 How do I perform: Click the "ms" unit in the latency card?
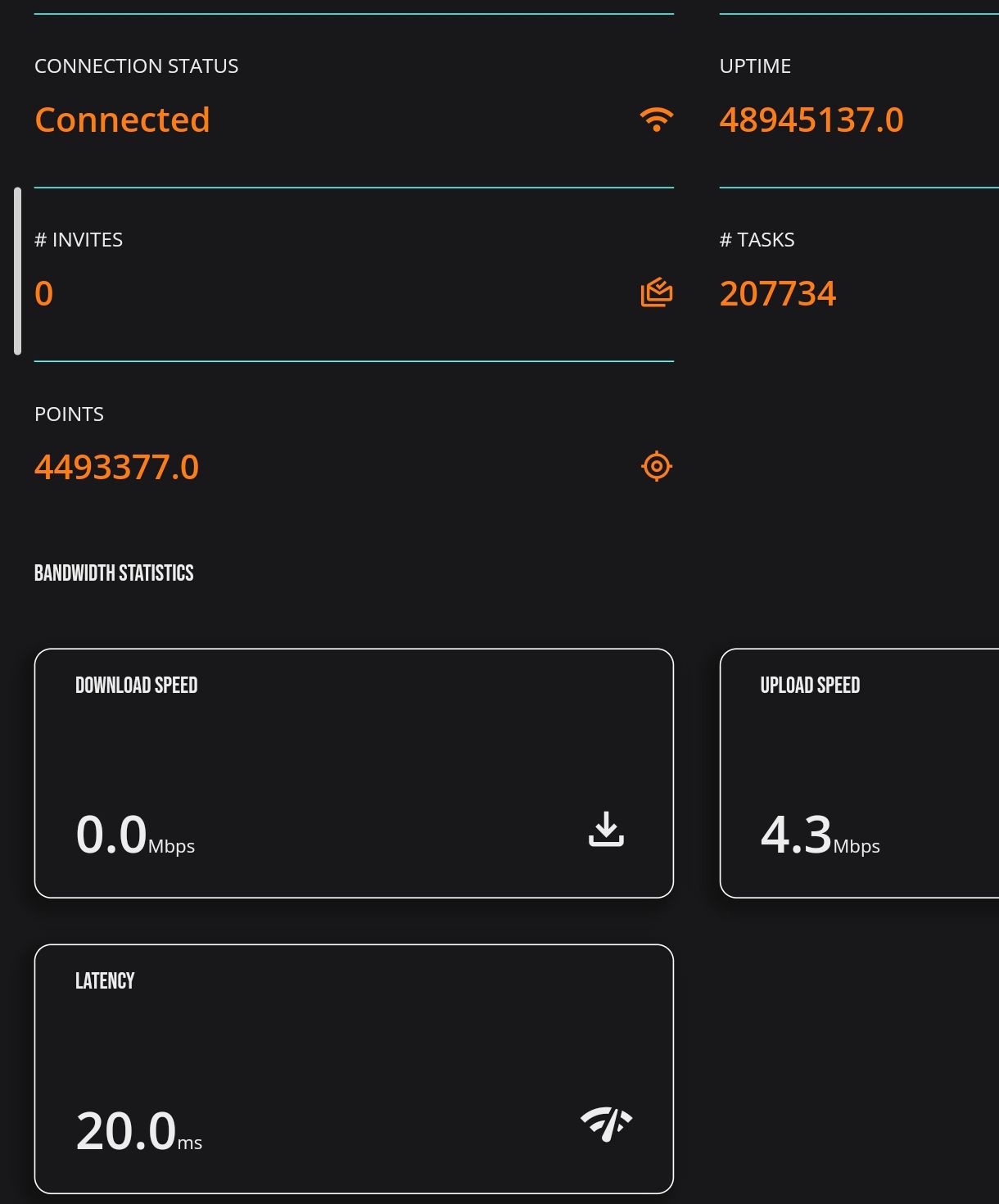tap(190, 1143)
